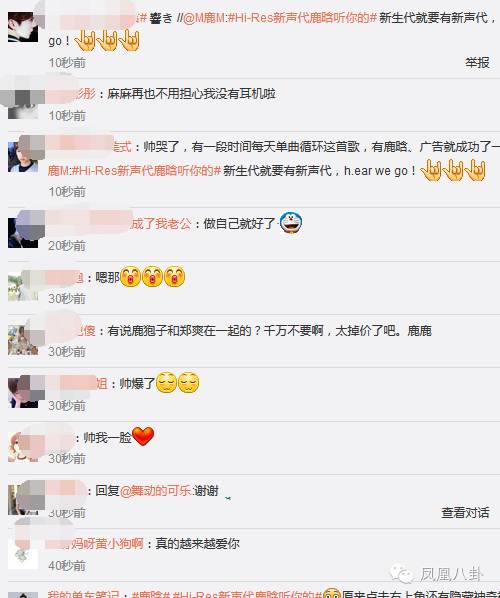
Task: Open 查看对话 conversation view
Action: (x=465, y=513)
